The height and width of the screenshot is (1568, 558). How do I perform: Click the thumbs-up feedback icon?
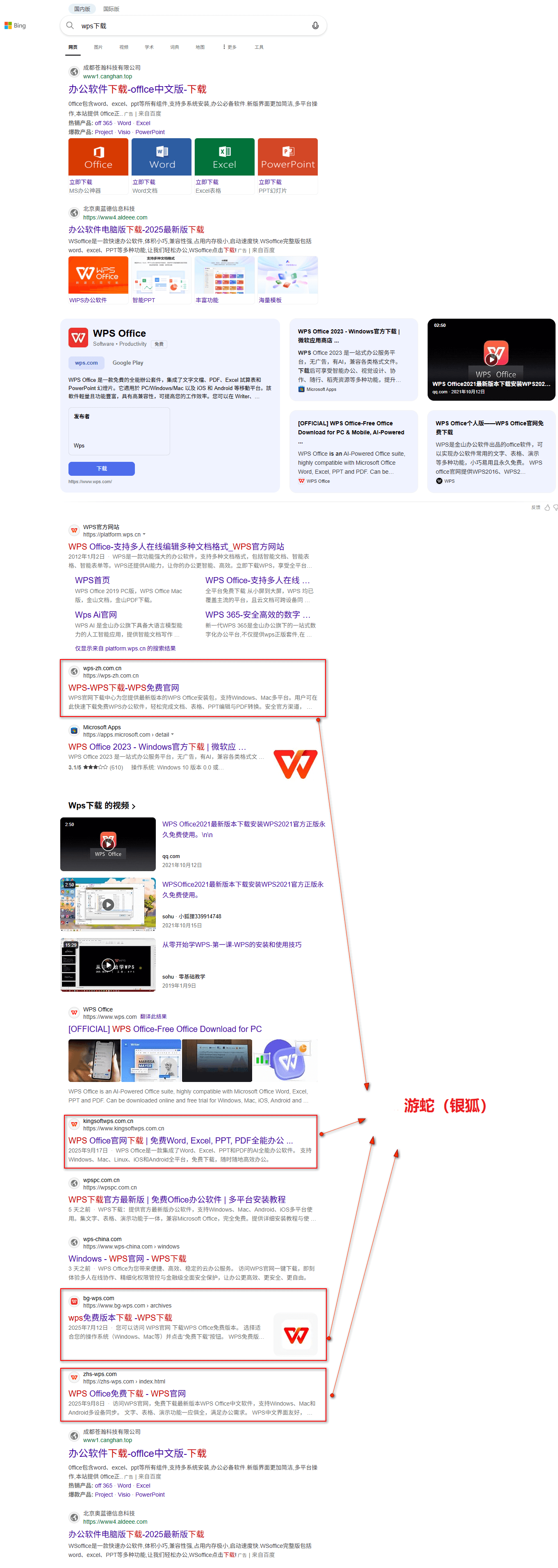(547, 507)
